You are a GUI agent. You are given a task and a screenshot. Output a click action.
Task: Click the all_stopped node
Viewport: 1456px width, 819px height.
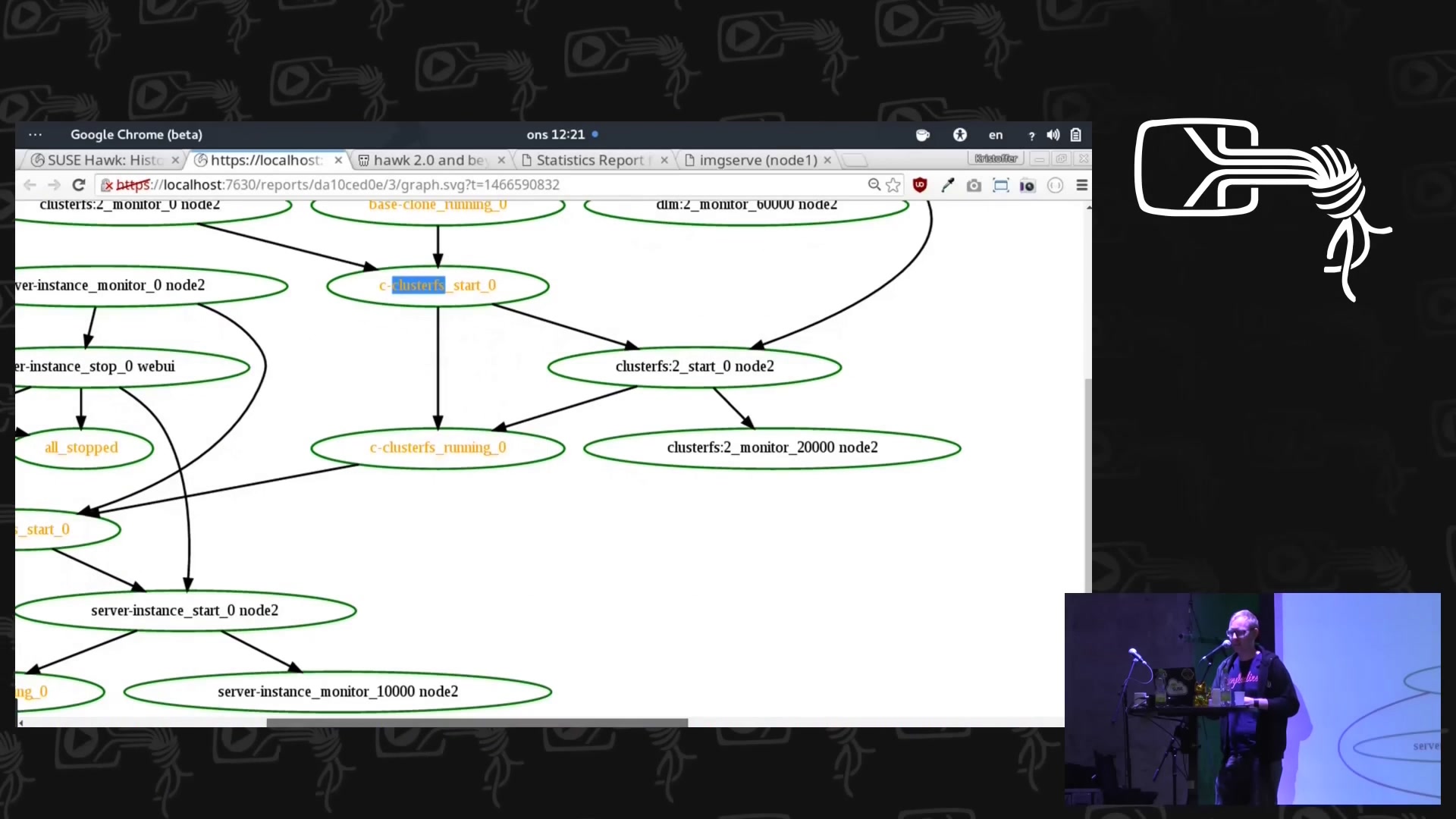[82, 448]
